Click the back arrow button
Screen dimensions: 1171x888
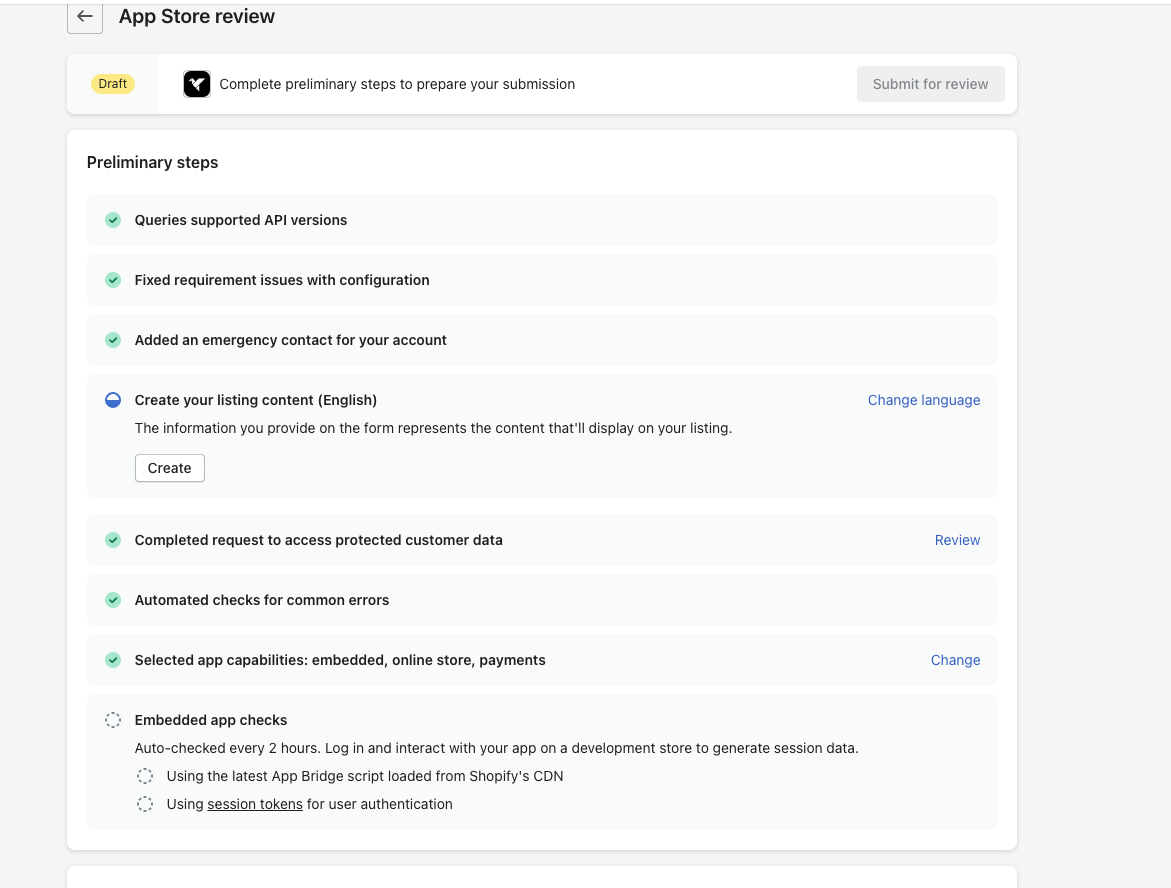[85, 17]
